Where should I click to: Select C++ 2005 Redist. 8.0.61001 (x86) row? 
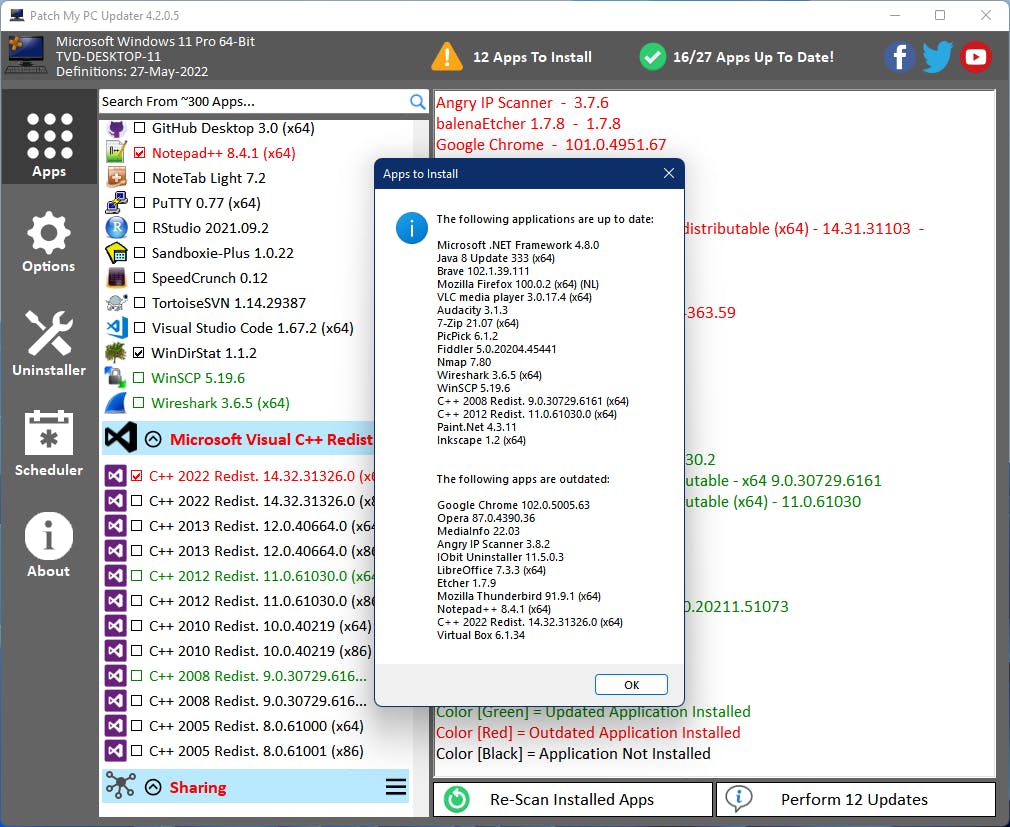point(256,751)
